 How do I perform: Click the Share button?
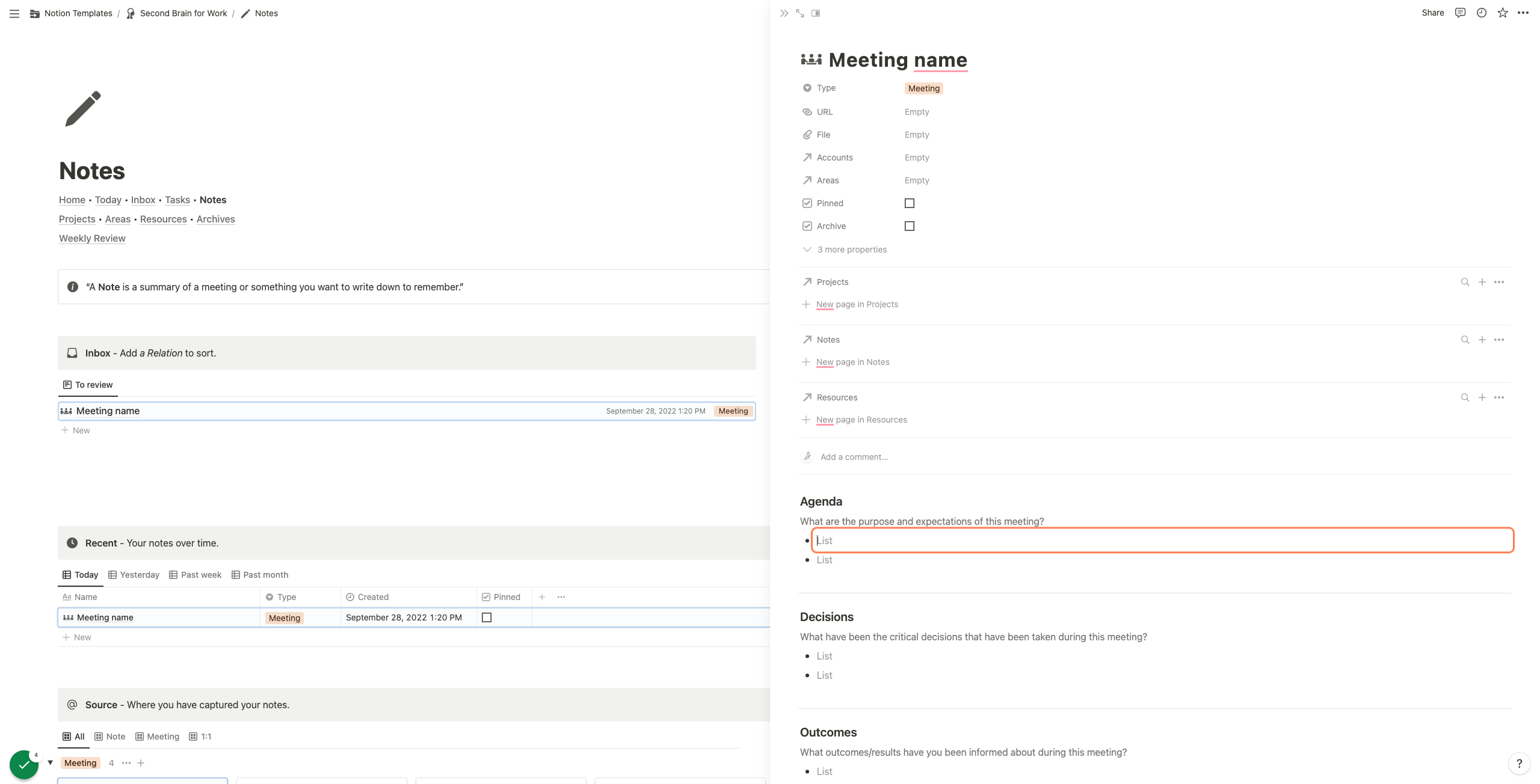(x=1432, y=13)
